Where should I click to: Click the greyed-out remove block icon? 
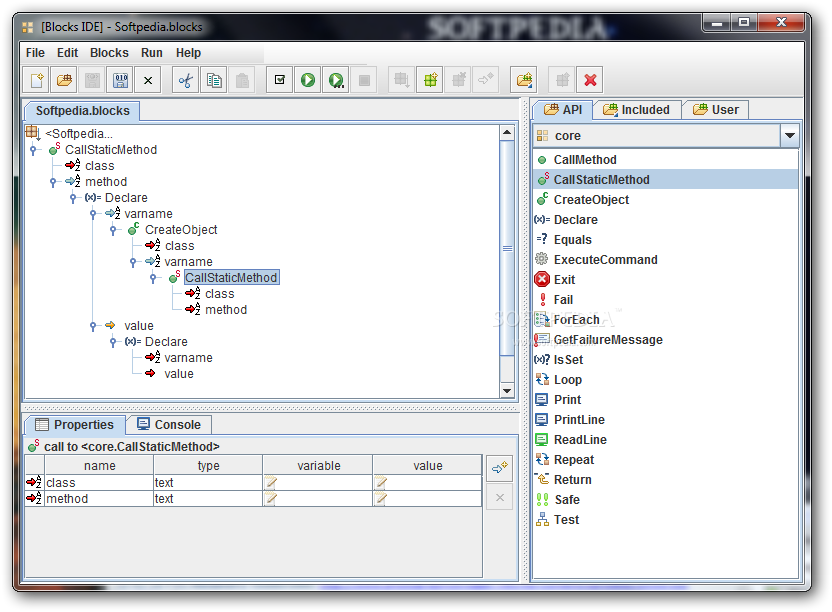point(458,80)
